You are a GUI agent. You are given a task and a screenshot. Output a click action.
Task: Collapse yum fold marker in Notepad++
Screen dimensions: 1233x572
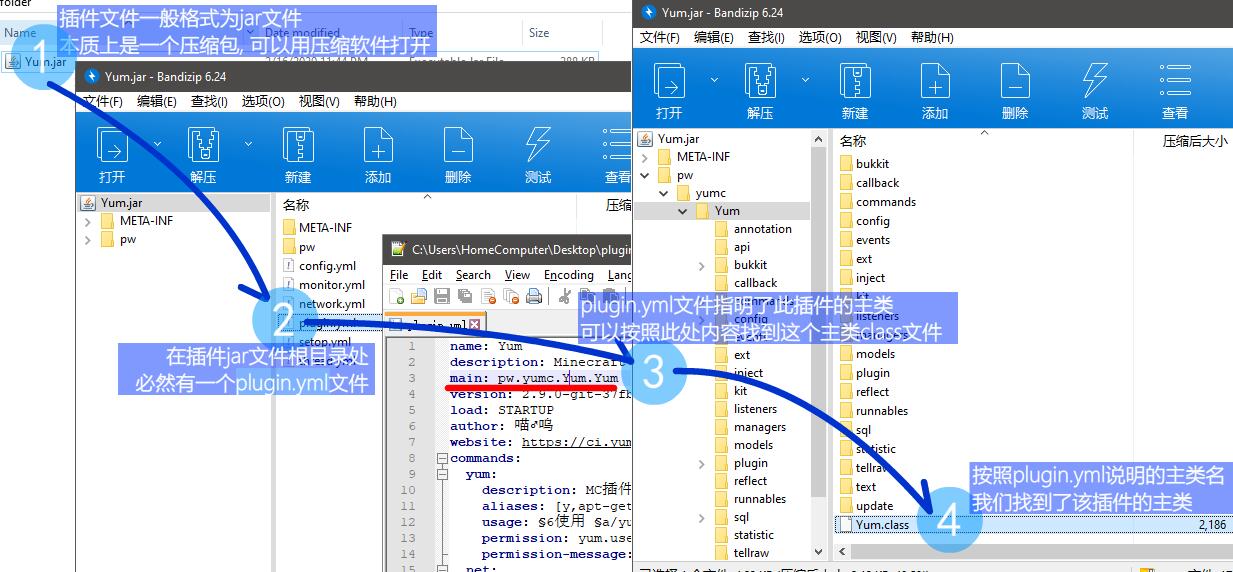[440, 474]
